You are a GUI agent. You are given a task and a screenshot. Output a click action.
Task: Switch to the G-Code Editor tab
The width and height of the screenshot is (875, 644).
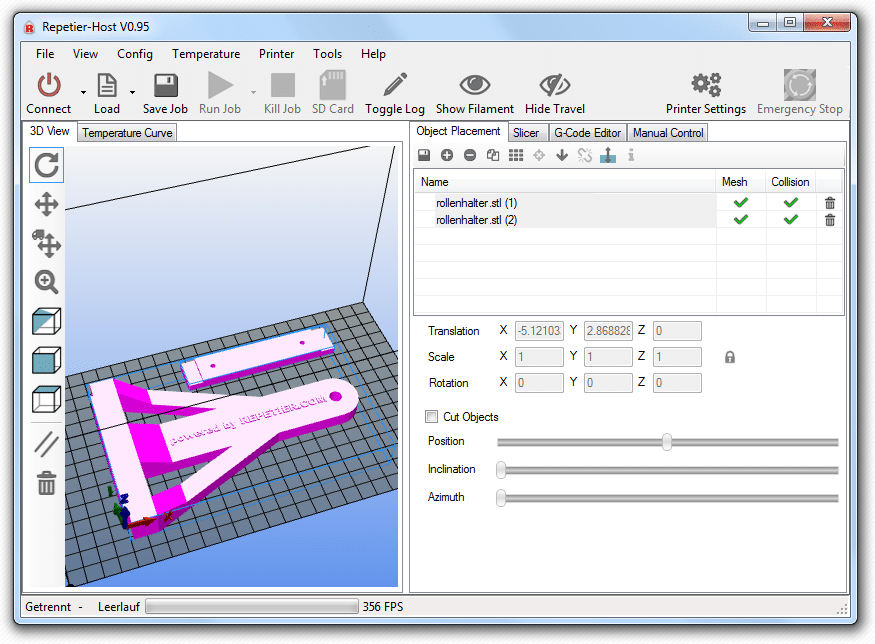click(x=588, y=133)
